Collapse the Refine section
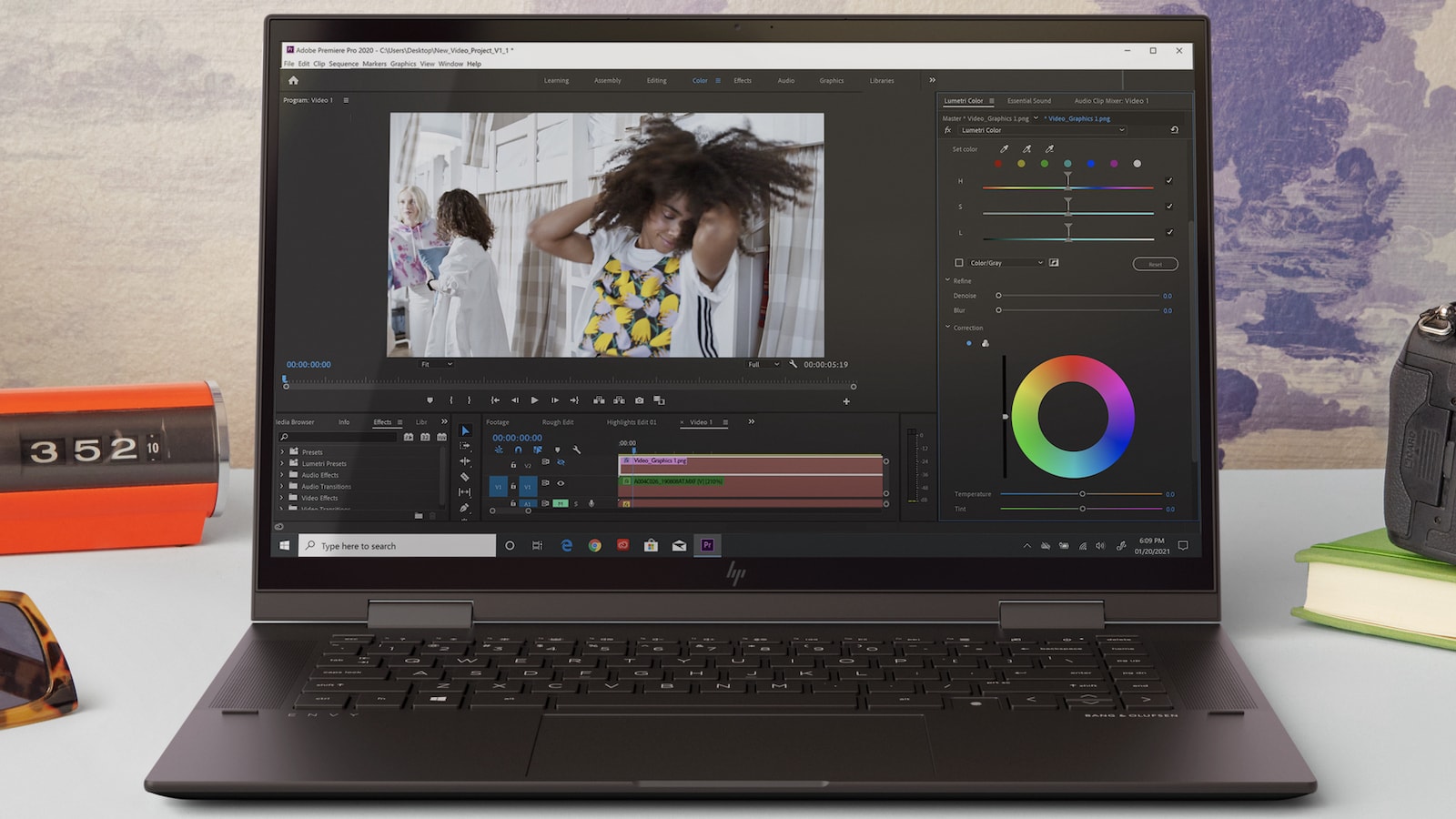 pyautogui.click(x=947, y=280)
